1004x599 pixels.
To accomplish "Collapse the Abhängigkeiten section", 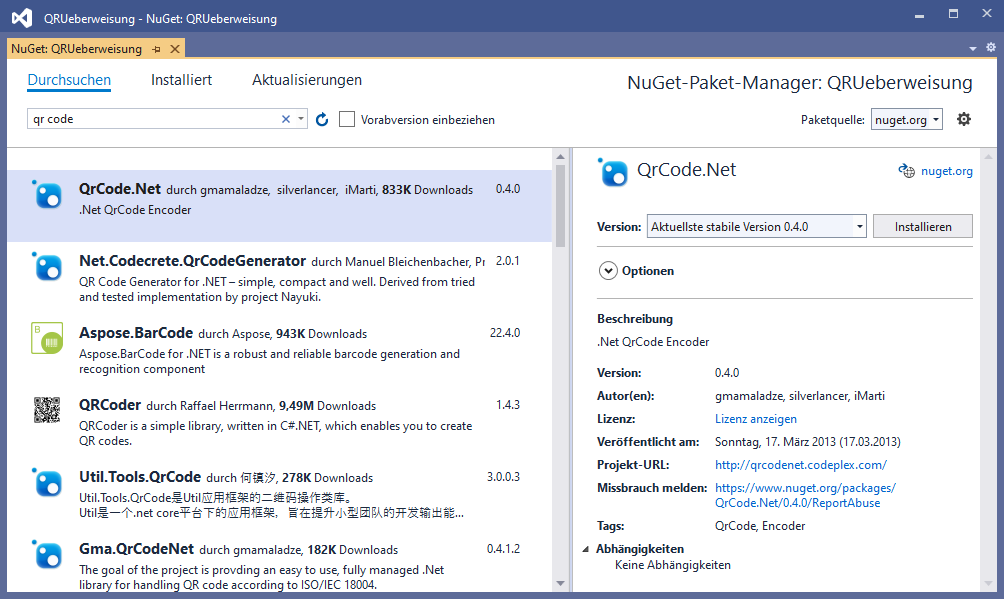I will pos(586,549).
